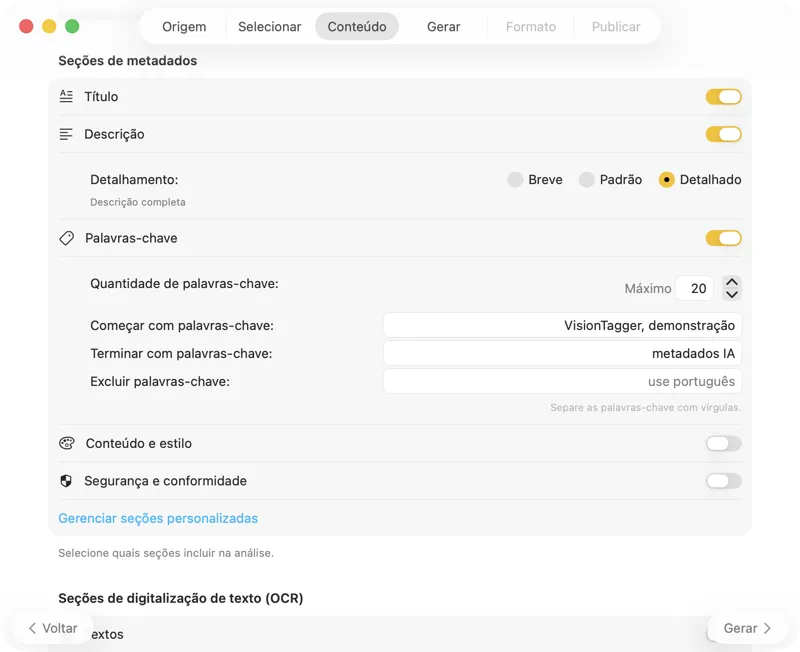Click the Descrição lines icon

pyautogui.click(x=66, y=134)
